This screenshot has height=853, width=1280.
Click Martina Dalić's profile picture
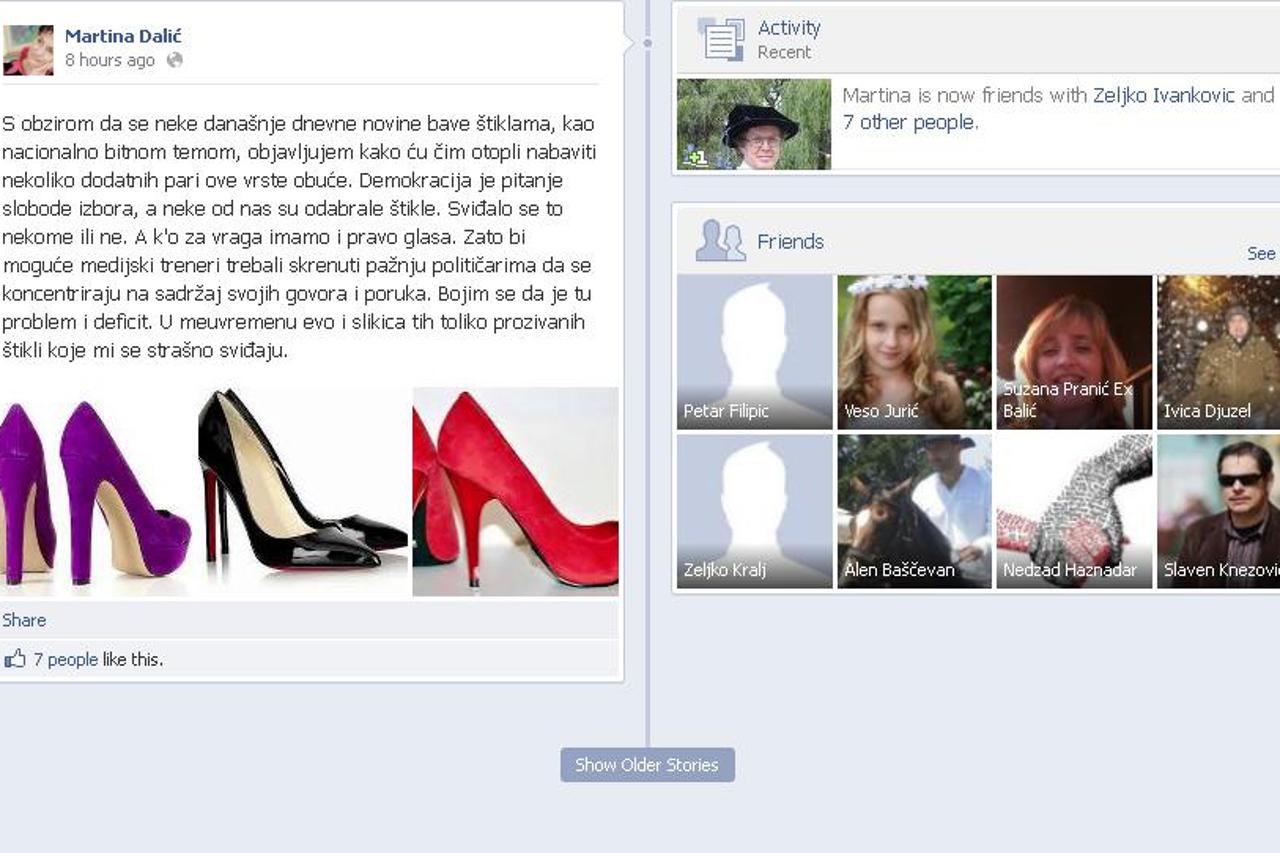(28, 50)
